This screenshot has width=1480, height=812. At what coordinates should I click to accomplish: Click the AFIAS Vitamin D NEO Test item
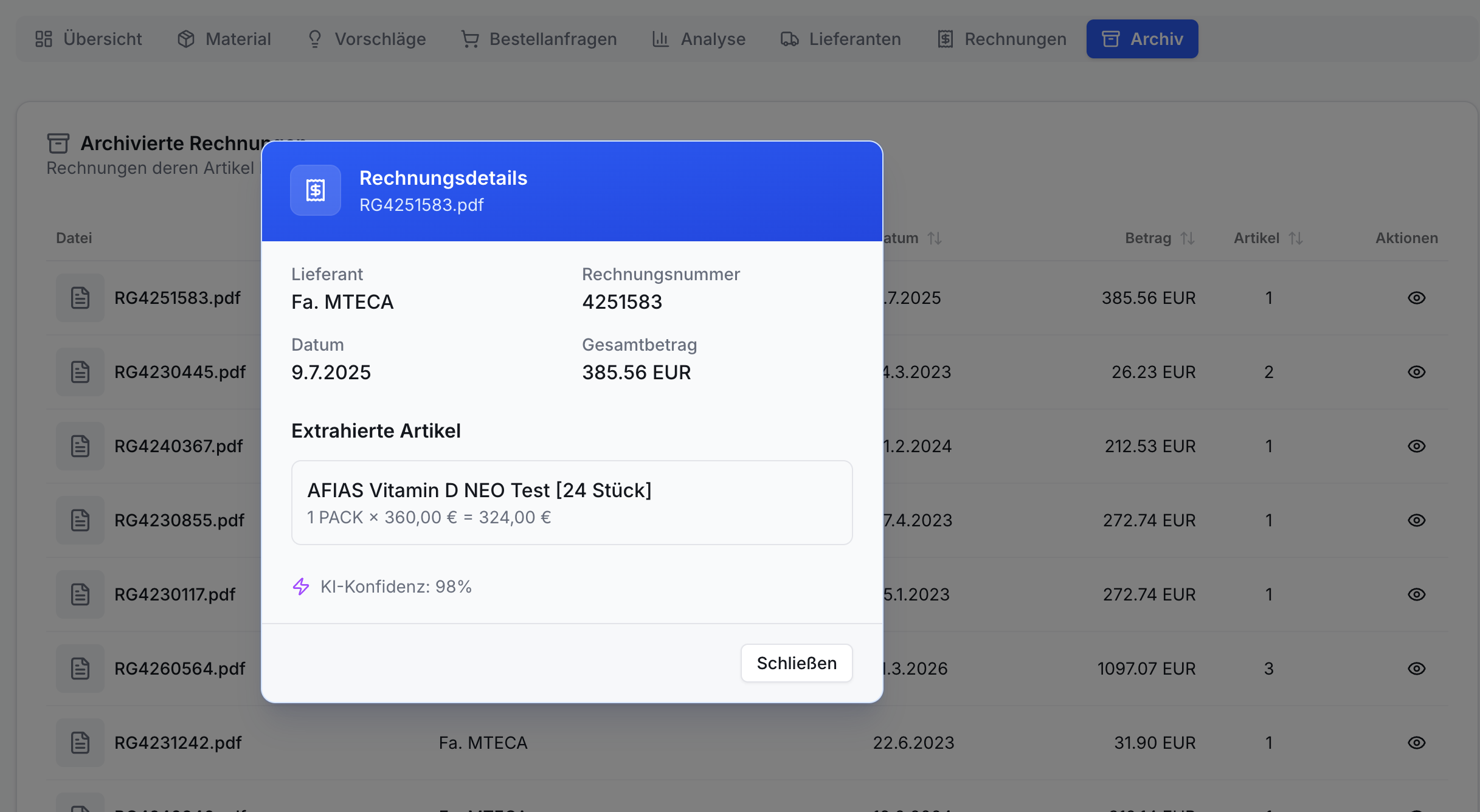click(x=572, y=503)
